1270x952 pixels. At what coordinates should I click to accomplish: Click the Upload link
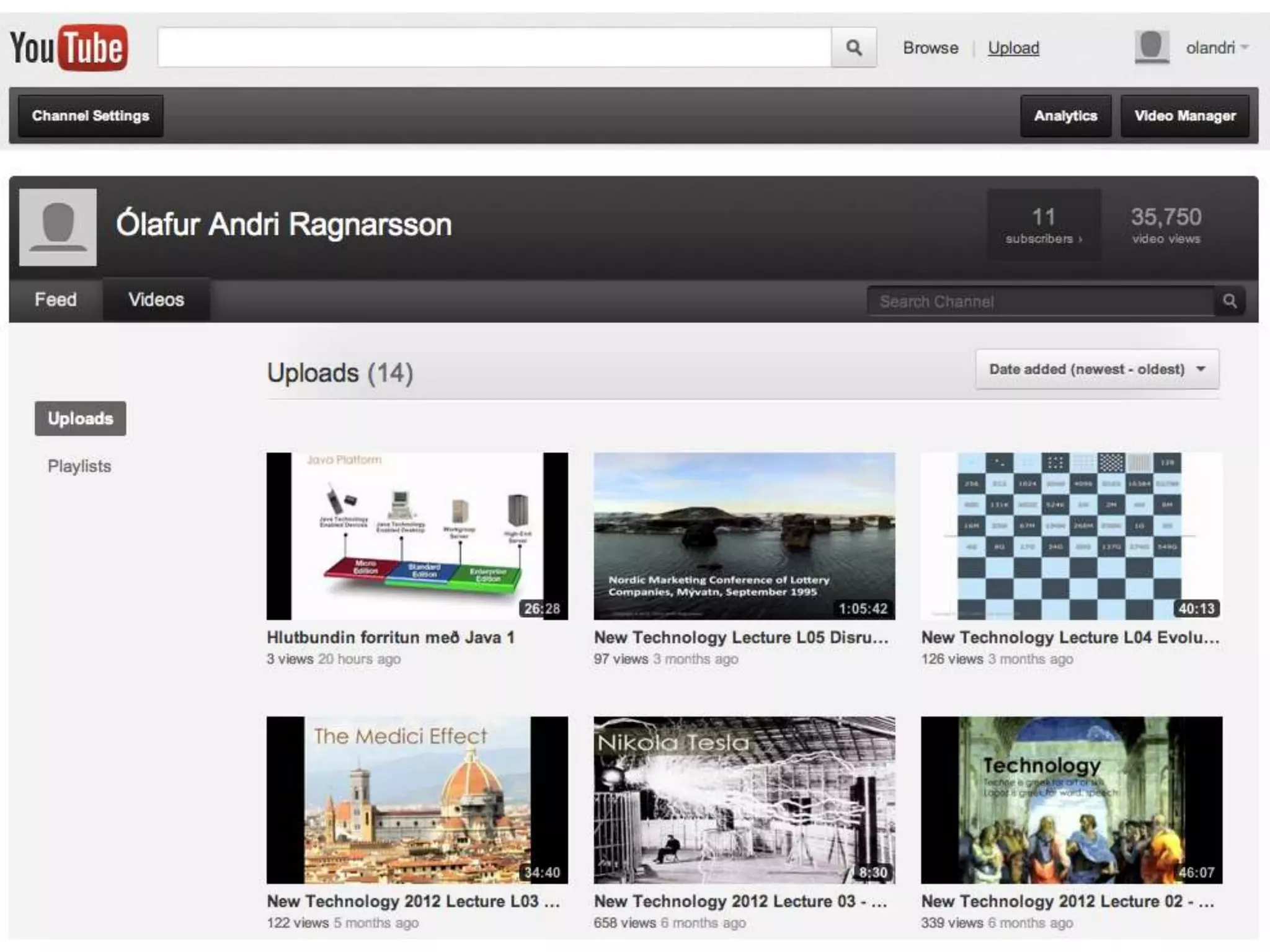[x=1013, y=48]
